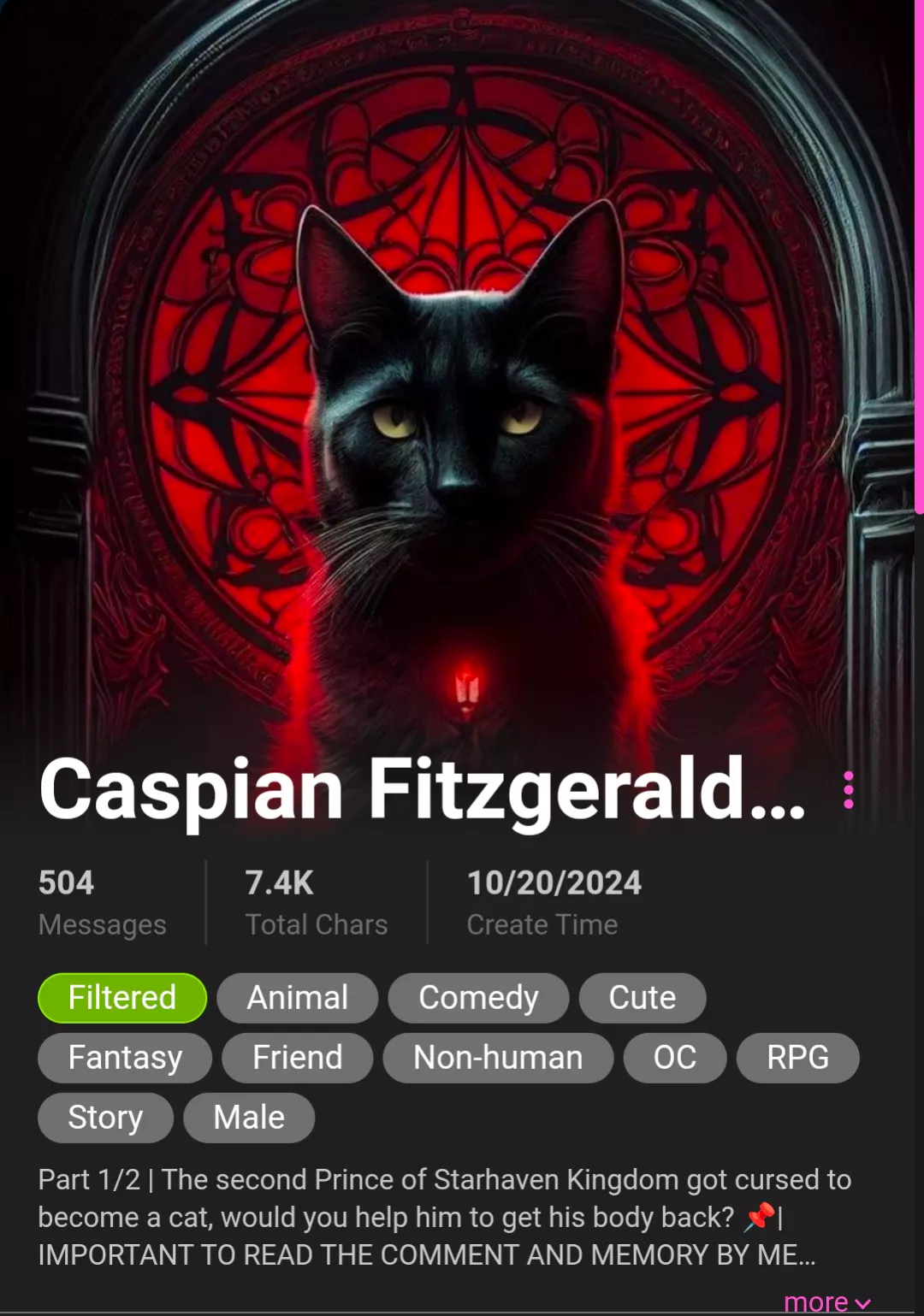Tap the 10/20/2024 Create Time

pyautogui.click(x=554, y=903)
